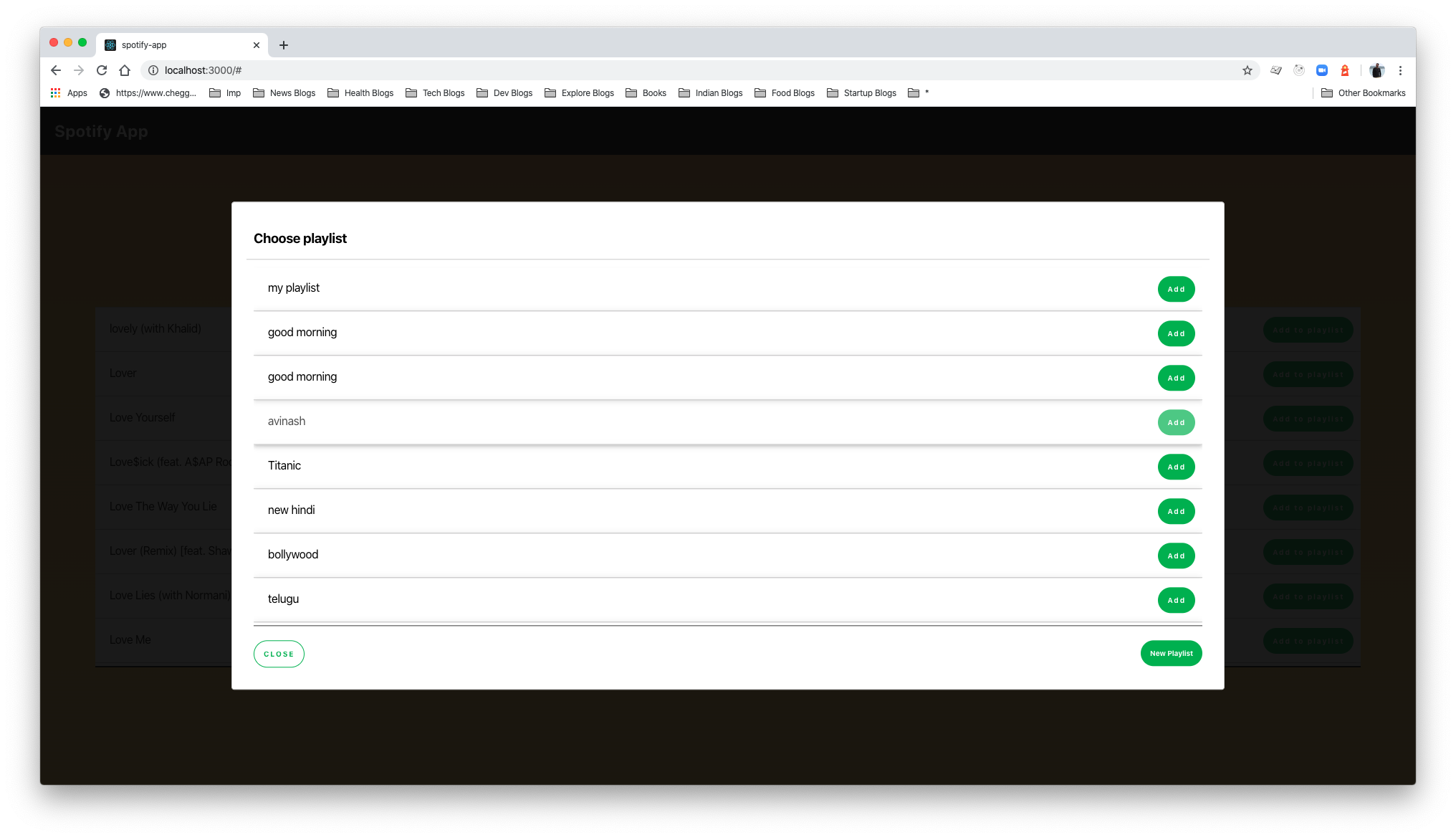Click Add button for 'telugu' playlist
The height and width of the screenshot is (838, 1456).
pos(1175,599)
